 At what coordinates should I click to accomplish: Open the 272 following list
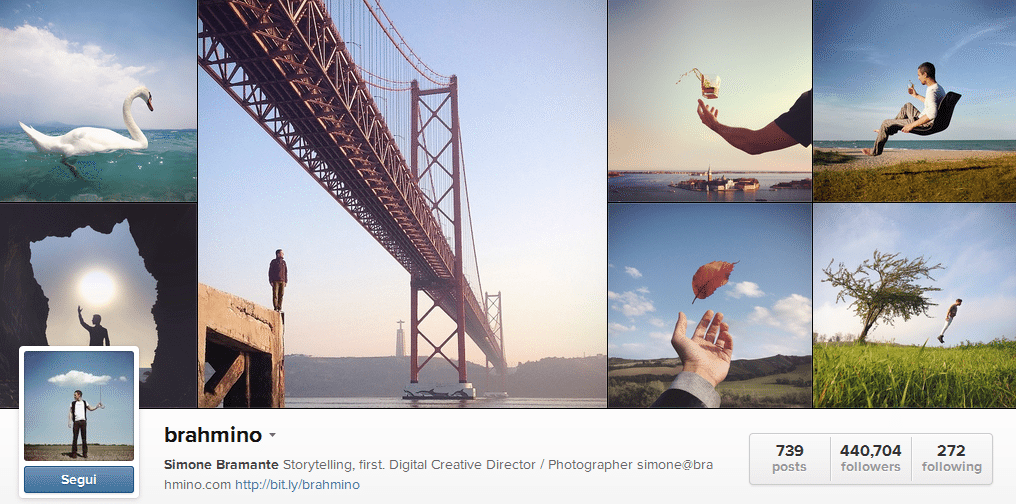951,458
